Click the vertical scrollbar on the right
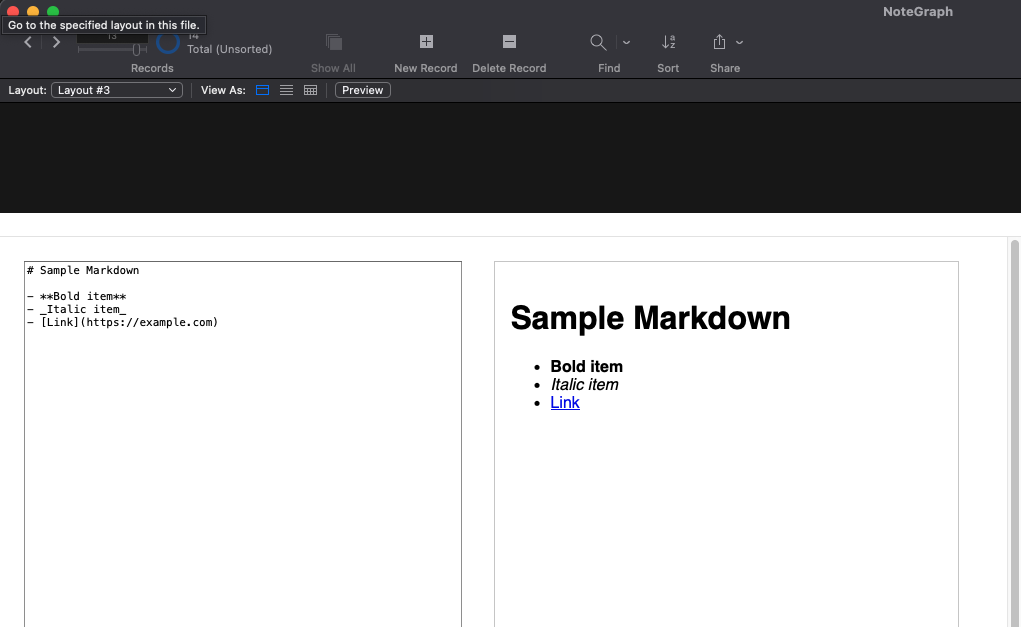This screenshot has height=627, width=1021. pyautogui.click(x=1014, y=430)
